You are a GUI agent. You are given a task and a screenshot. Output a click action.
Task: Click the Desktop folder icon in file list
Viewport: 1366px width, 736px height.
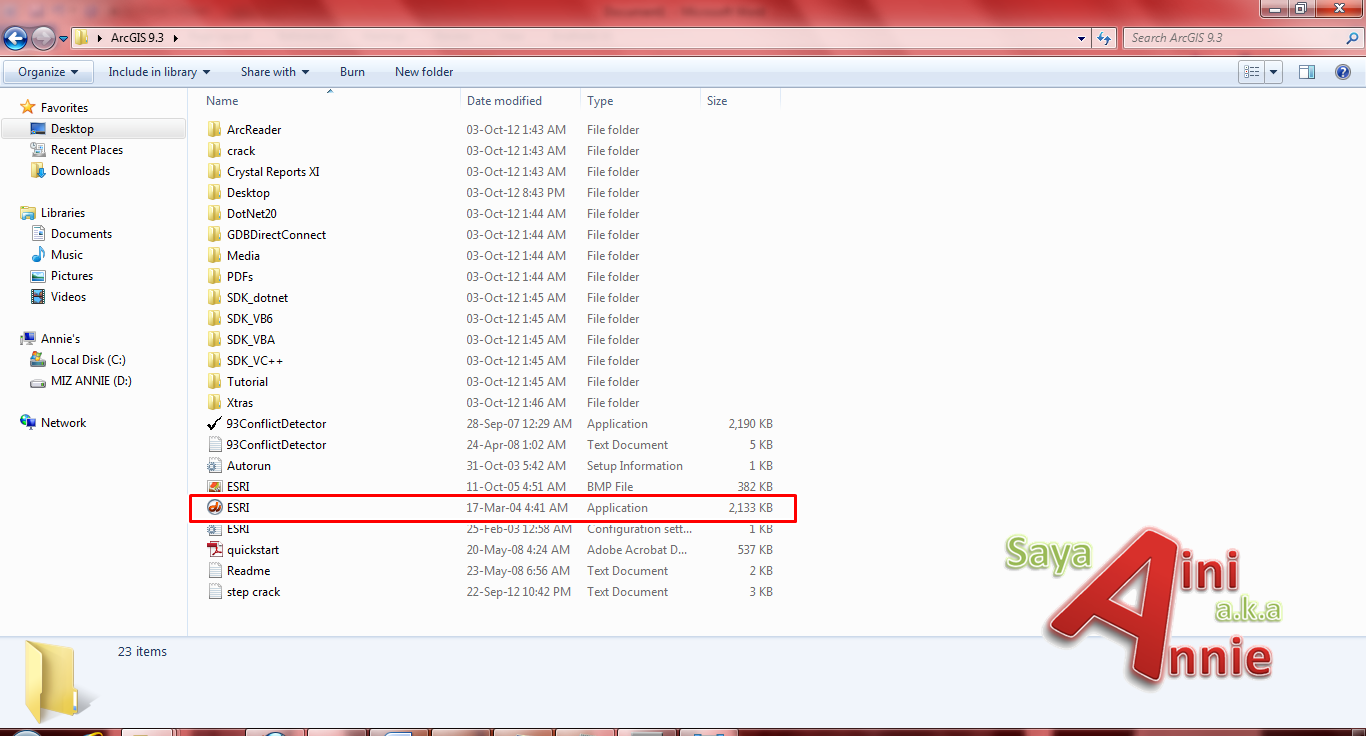tap(214, 193)
